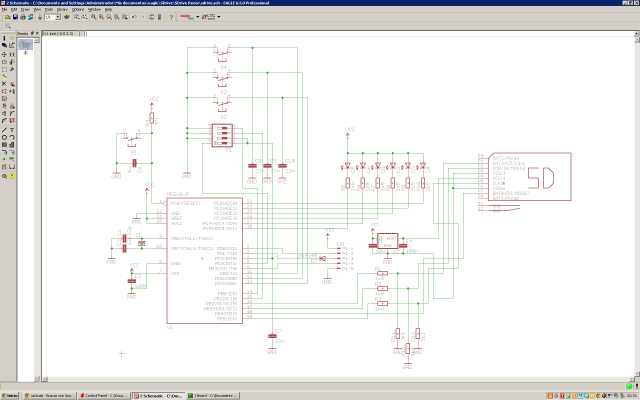Activate the zoom select magnifier icon
The width and height of the screenshot is (640, 400).
tap(124, 17)
